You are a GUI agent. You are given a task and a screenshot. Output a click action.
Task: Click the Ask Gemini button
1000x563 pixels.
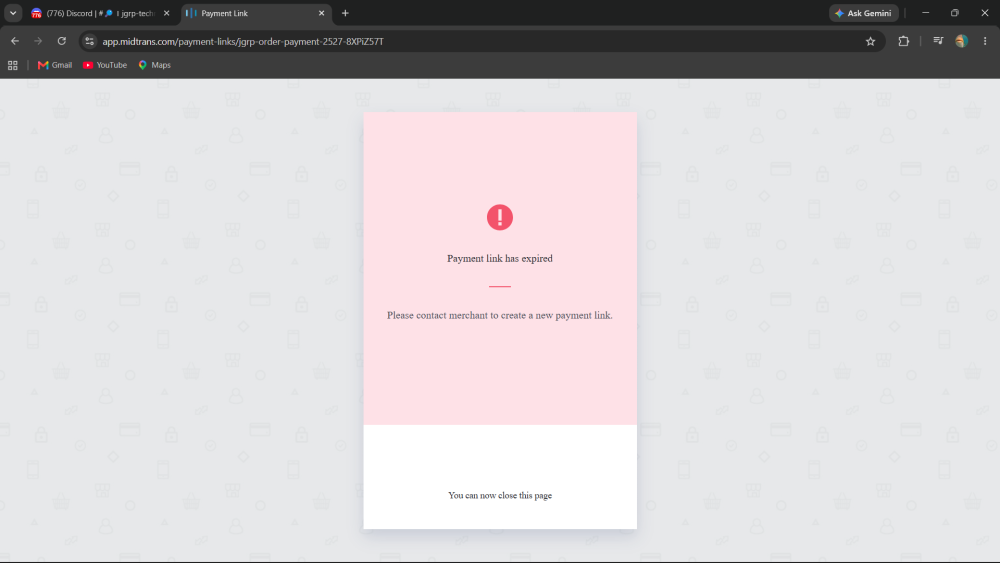[864, 13]
